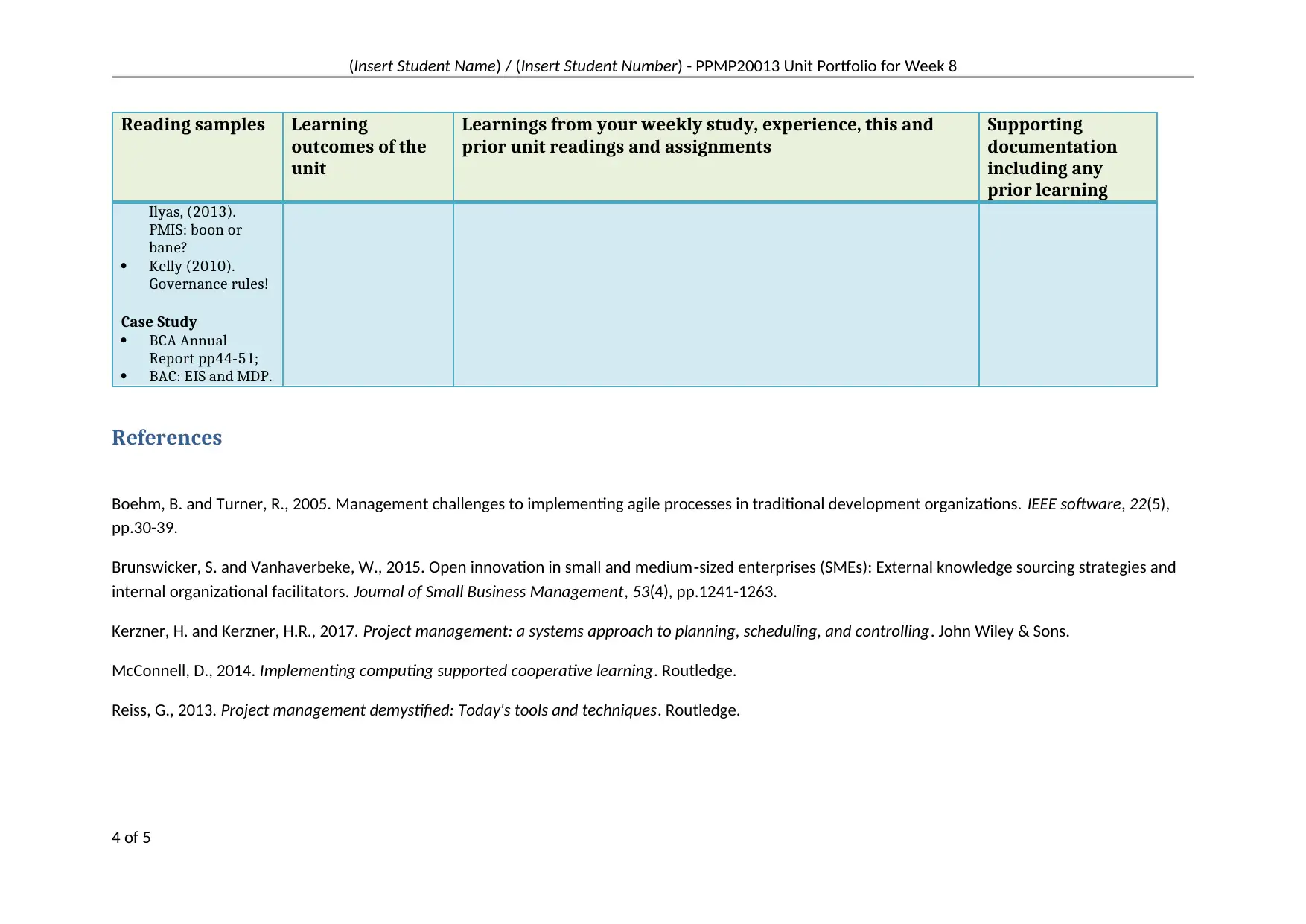Select the 'Case Study' bold label
Viewport: 1306px width, 924px height.
(159, 322)
